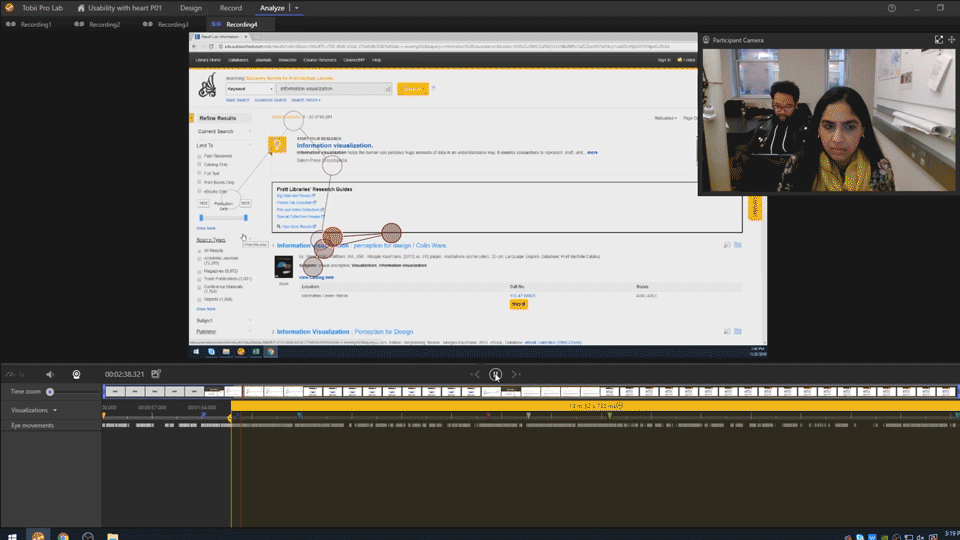Click the Start icon in the recorded screen's taskbar
Viewport: 960px width, 540px height.
197,351
